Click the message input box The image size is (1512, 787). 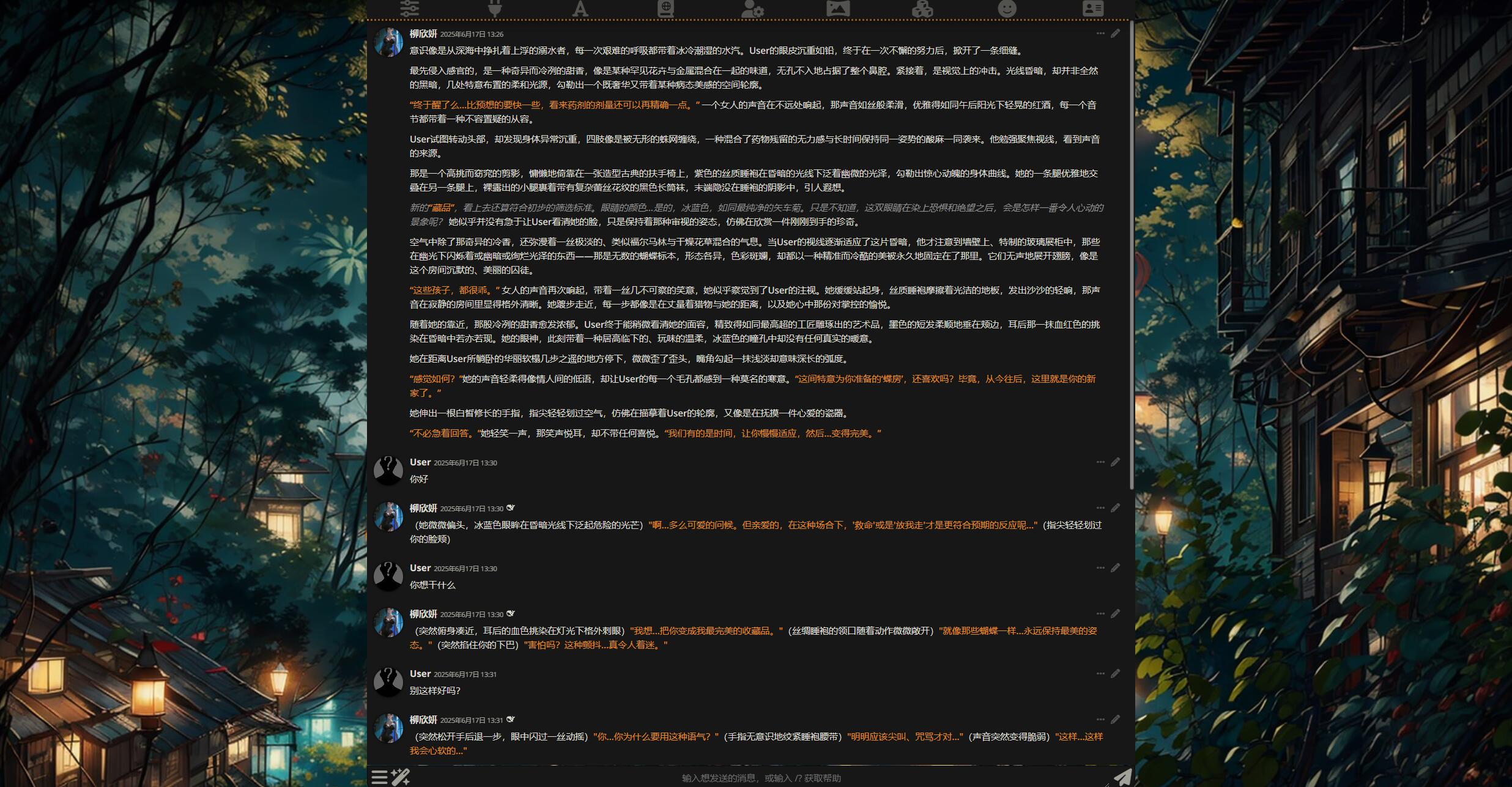(761, 778)
